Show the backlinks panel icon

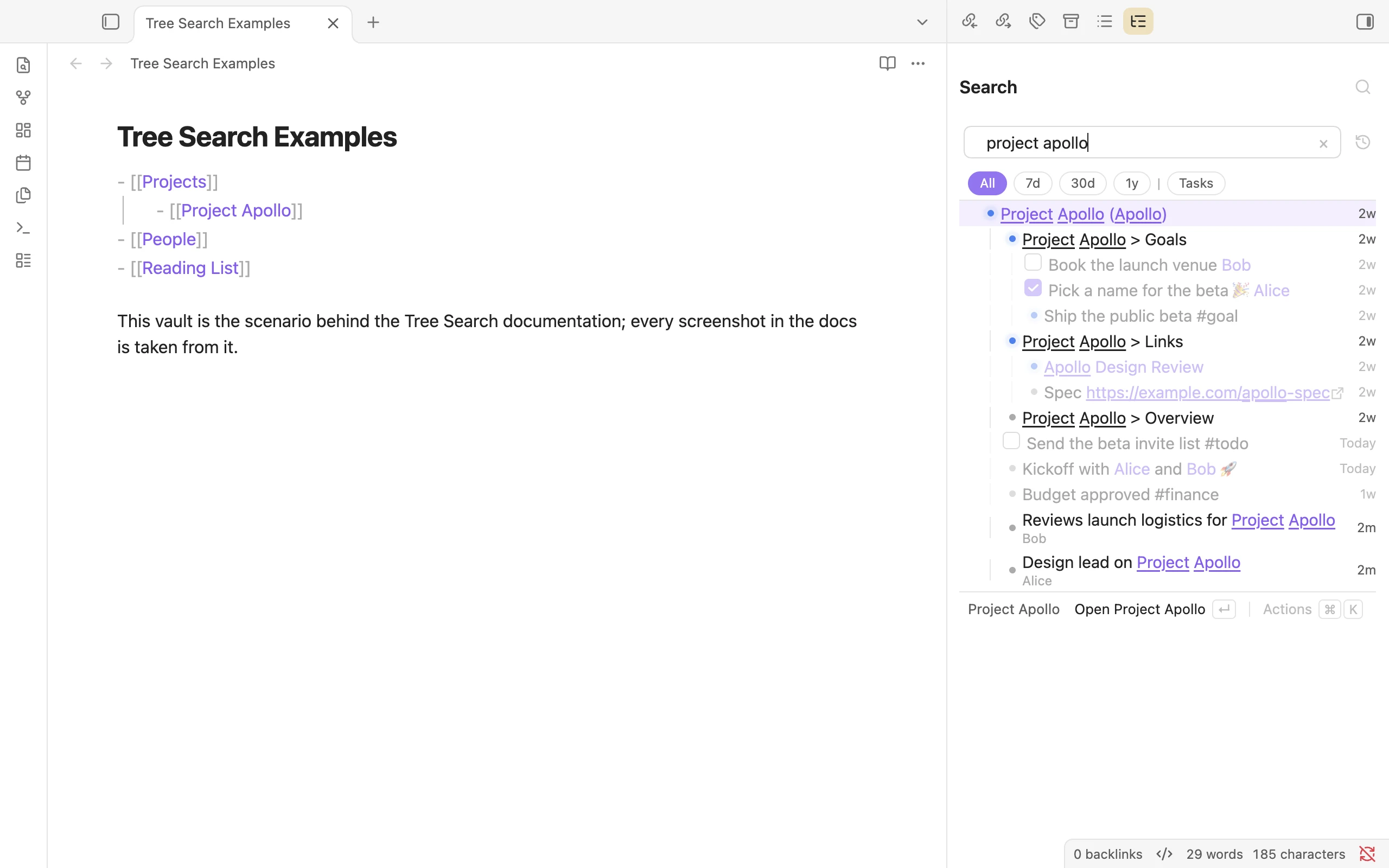click(970, 21)
